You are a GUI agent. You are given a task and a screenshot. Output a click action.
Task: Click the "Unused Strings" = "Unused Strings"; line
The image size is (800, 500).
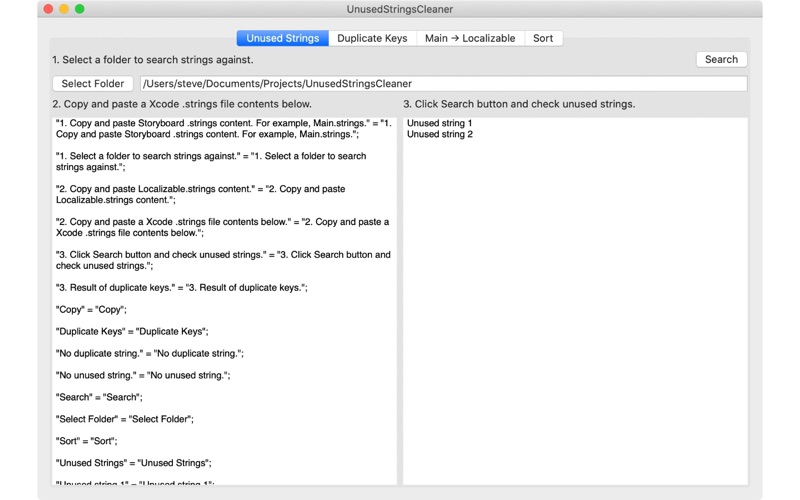(134, 463)
